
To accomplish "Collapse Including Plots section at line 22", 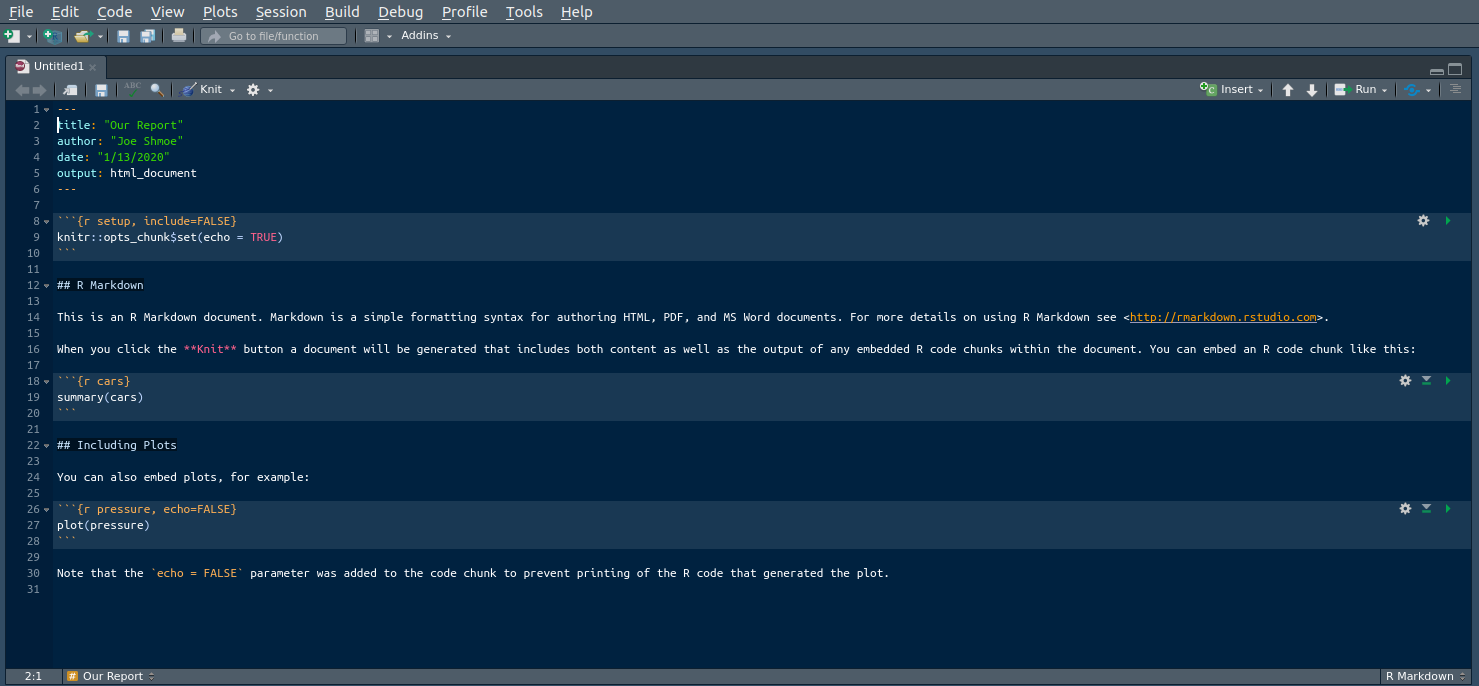I will click(x=46, y=445).
